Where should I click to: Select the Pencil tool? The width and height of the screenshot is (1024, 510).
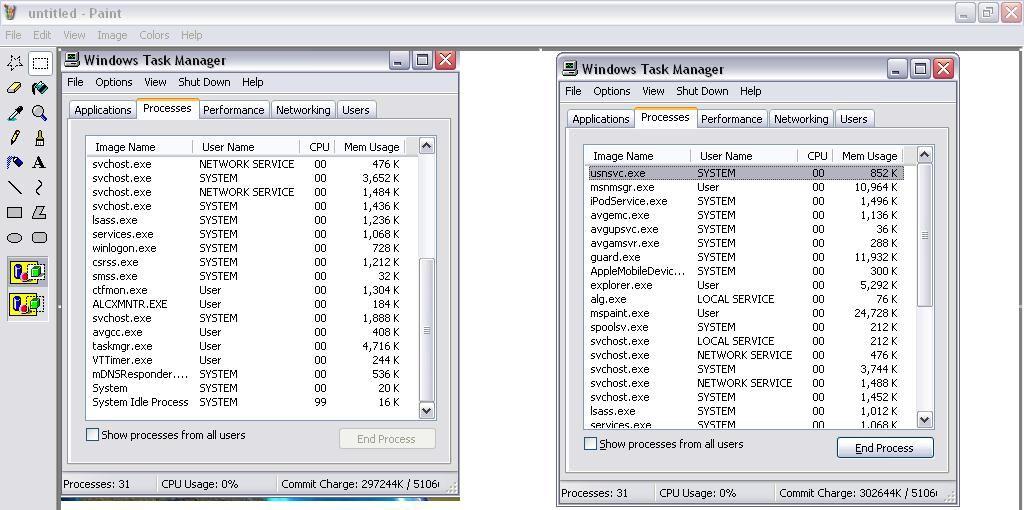click(15, 138)
